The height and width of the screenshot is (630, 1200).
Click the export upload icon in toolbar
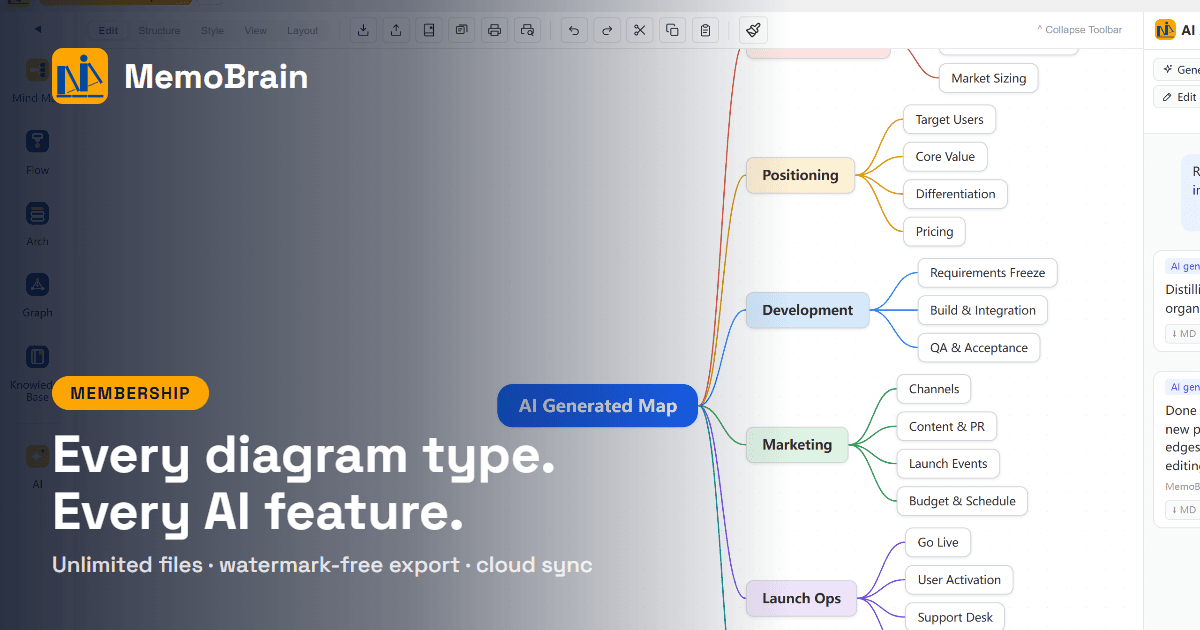click(396, 30)
